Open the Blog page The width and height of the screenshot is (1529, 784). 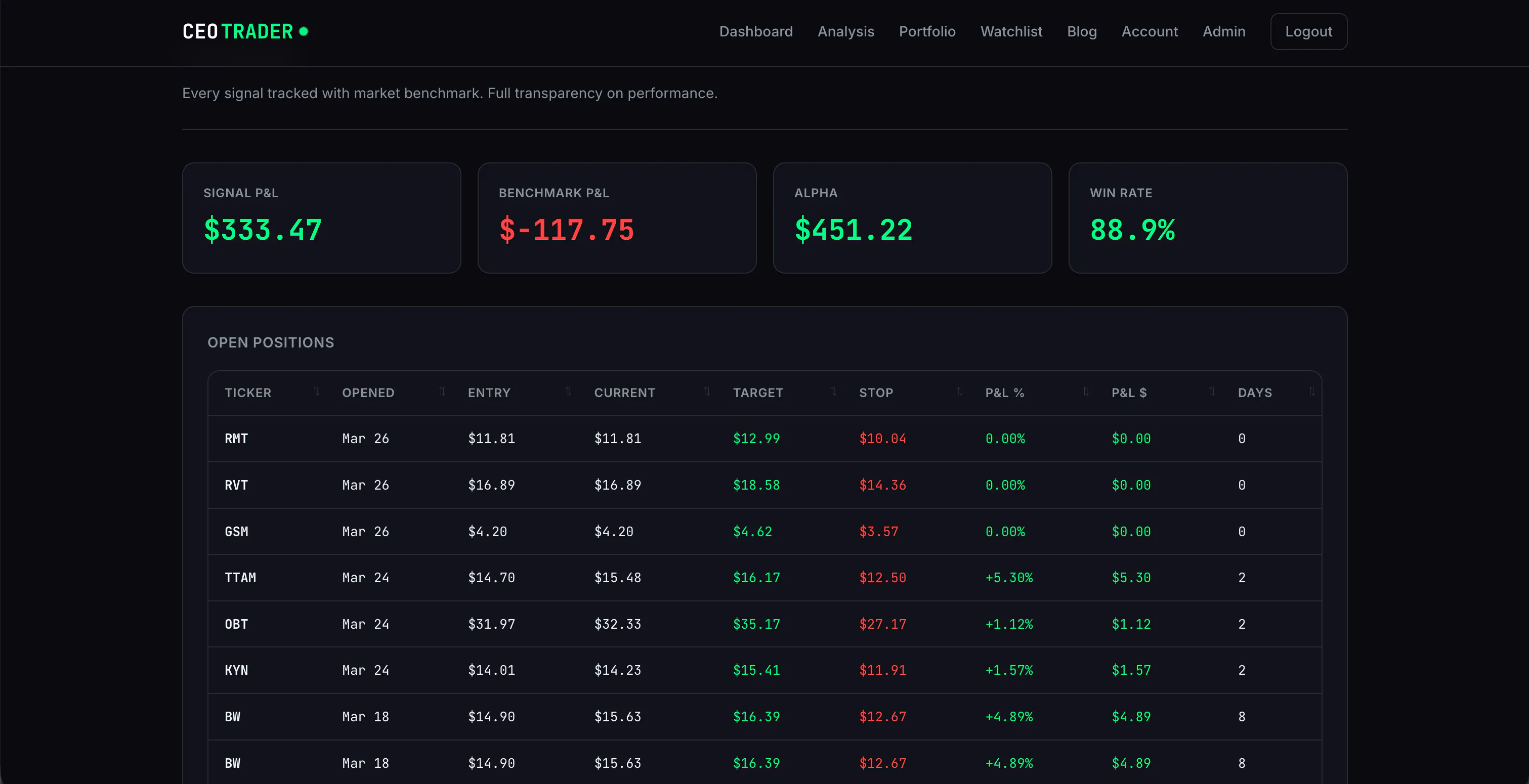pos(1081,31)
